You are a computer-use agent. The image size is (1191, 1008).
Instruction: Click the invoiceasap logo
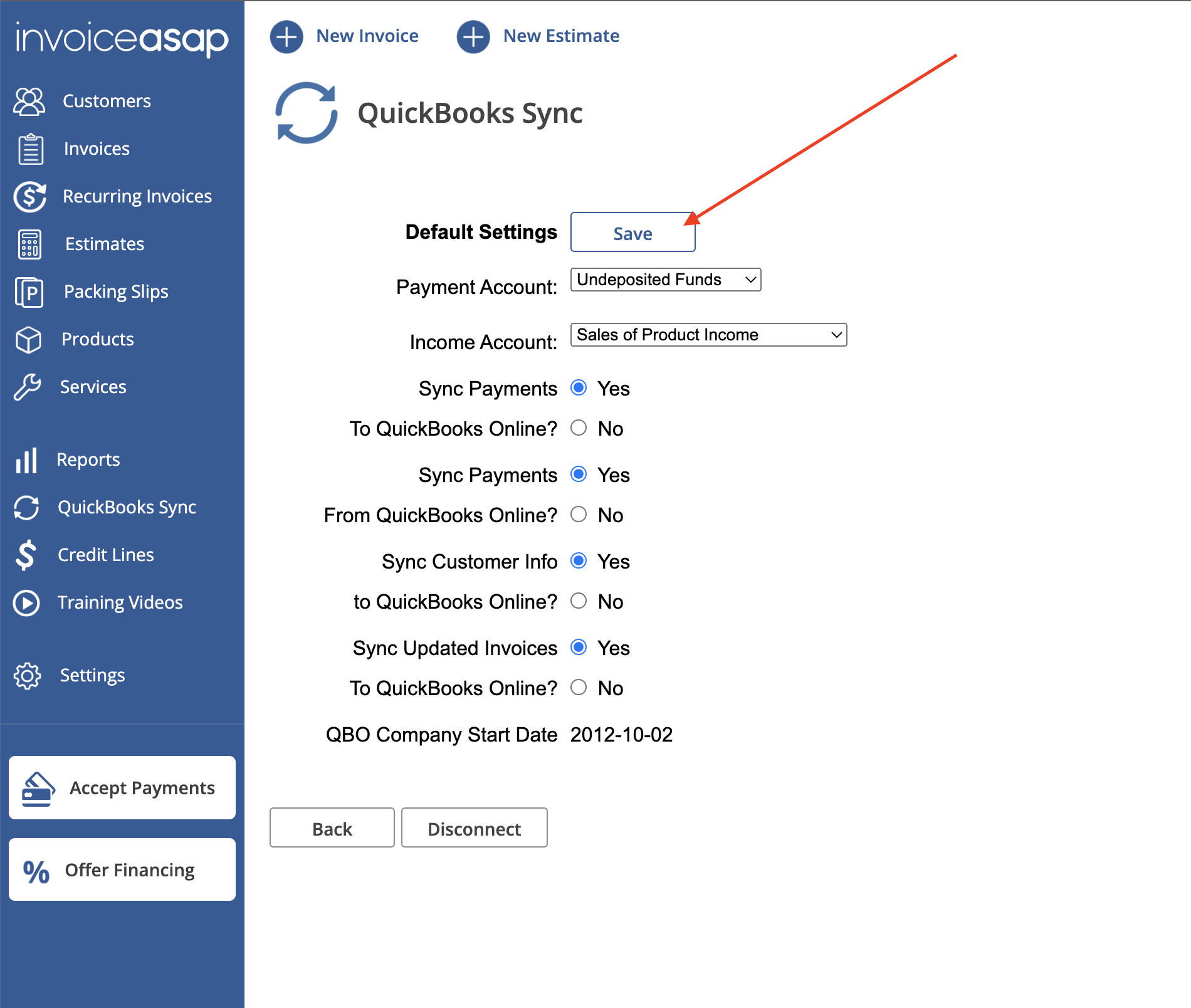tap(122, 39)
